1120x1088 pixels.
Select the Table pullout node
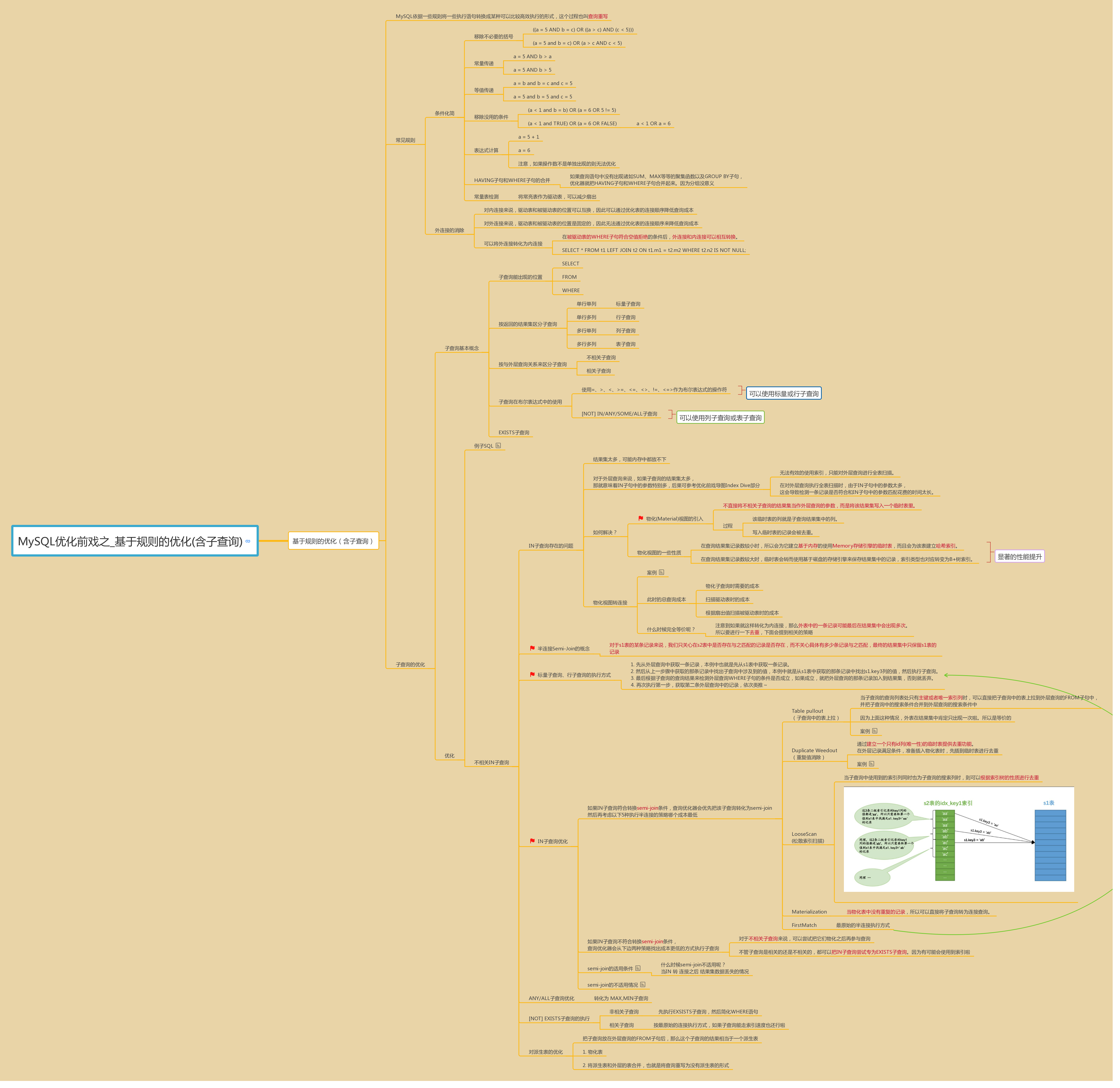click(822, 719)
